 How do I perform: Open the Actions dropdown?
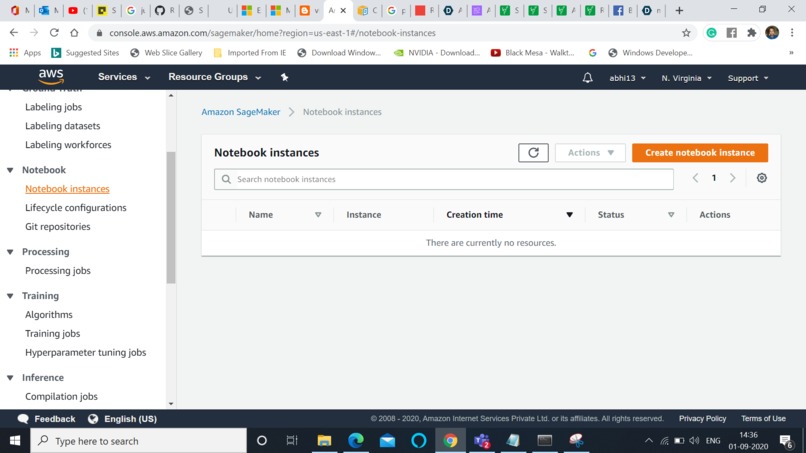pos(590,153)
